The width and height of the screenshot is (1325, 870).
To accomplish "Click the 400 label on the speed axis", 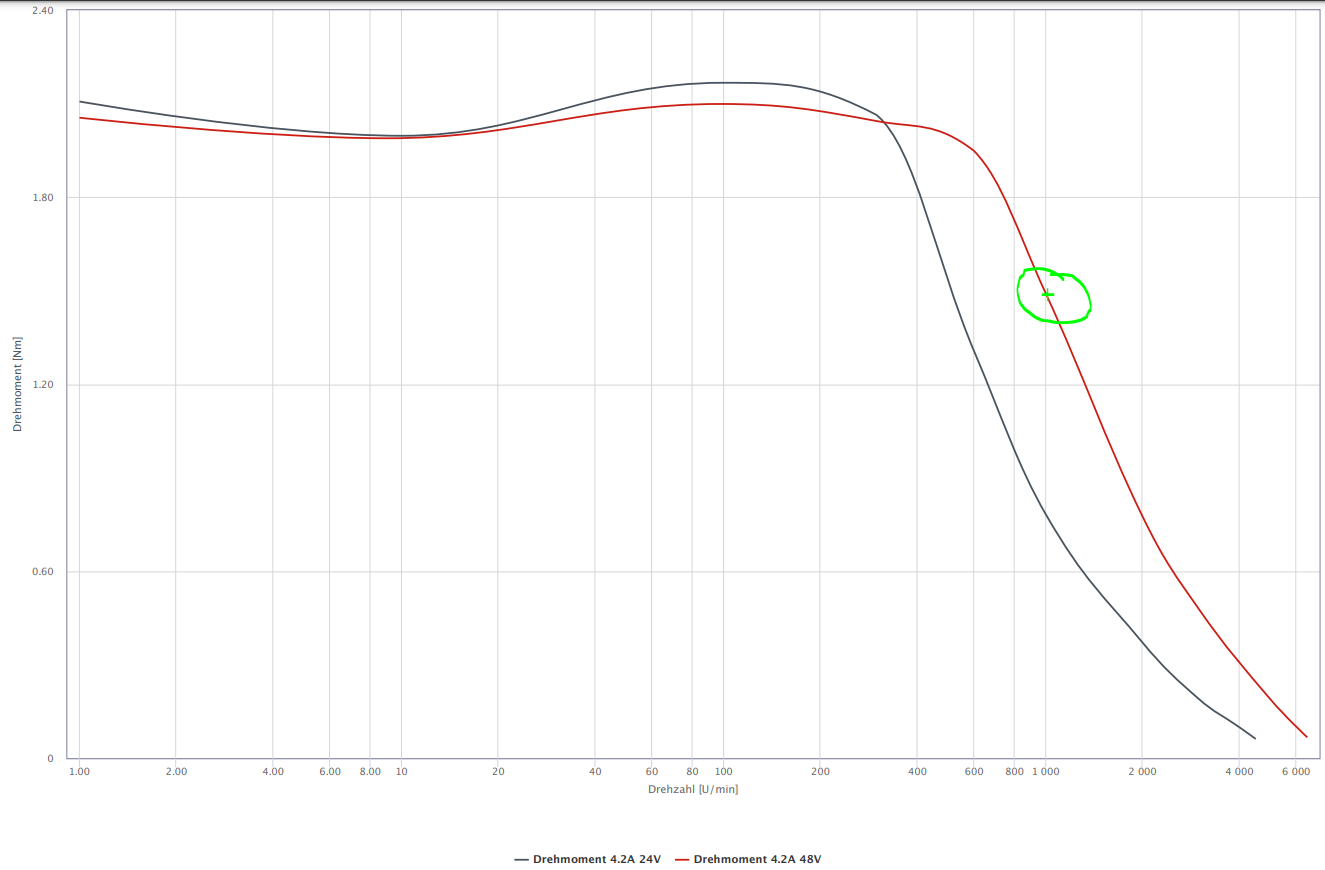I will (x=917, y=772).
